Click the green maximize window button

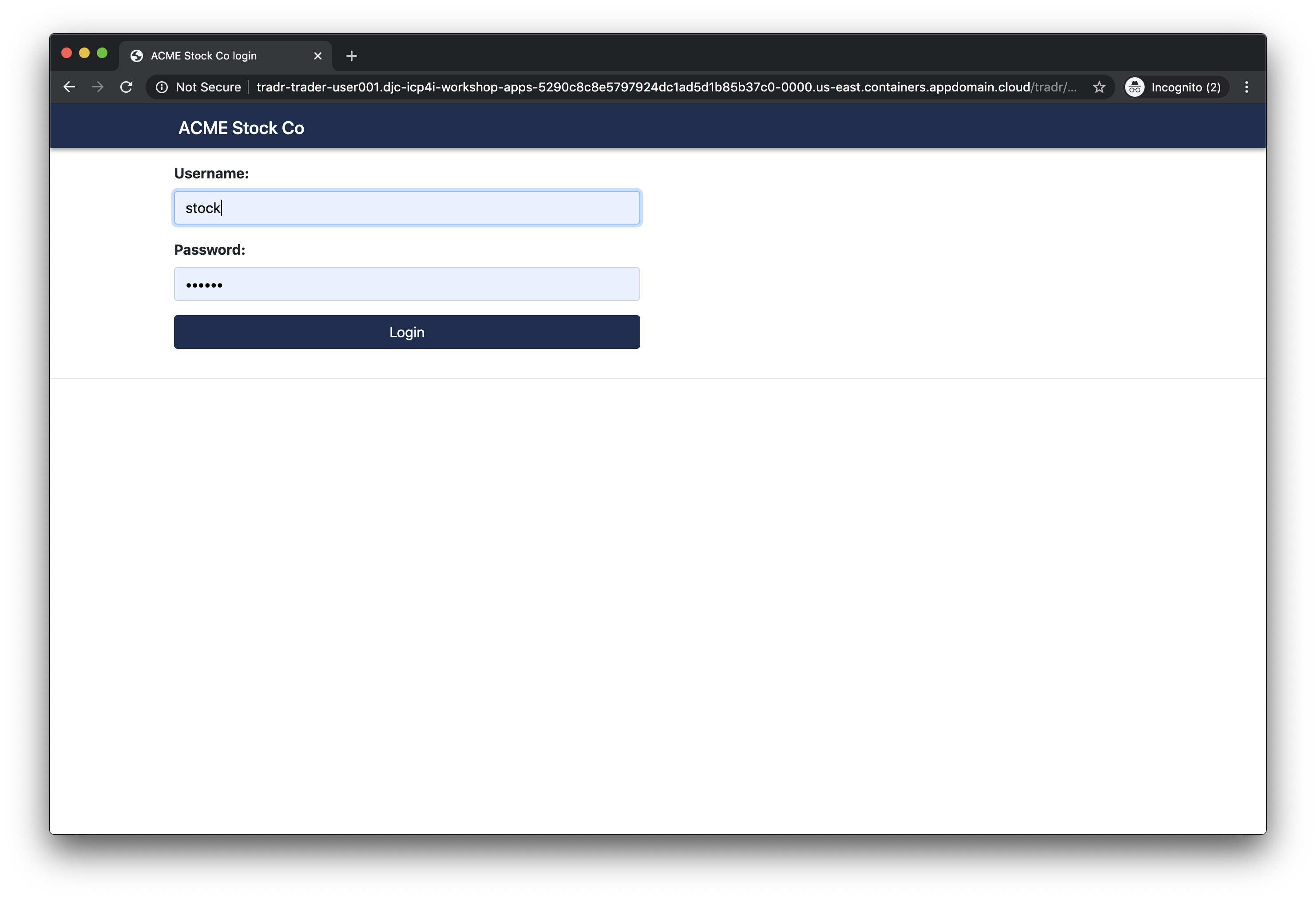pyautogui.click(x=102, y=53)
